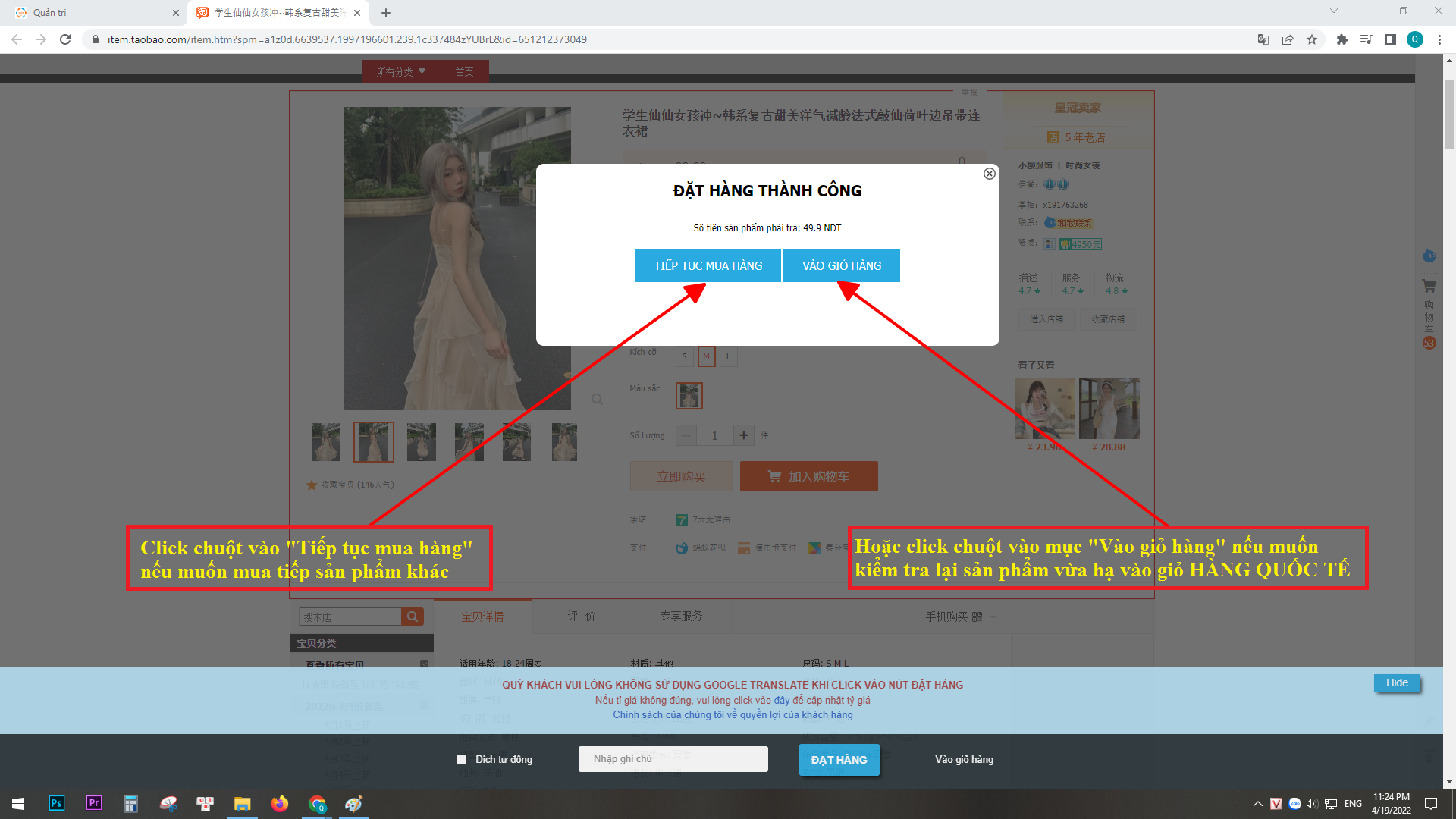The image size is (1456, 819).
Task: Select the first product thumbnail
Action: (x=326, y=442)
